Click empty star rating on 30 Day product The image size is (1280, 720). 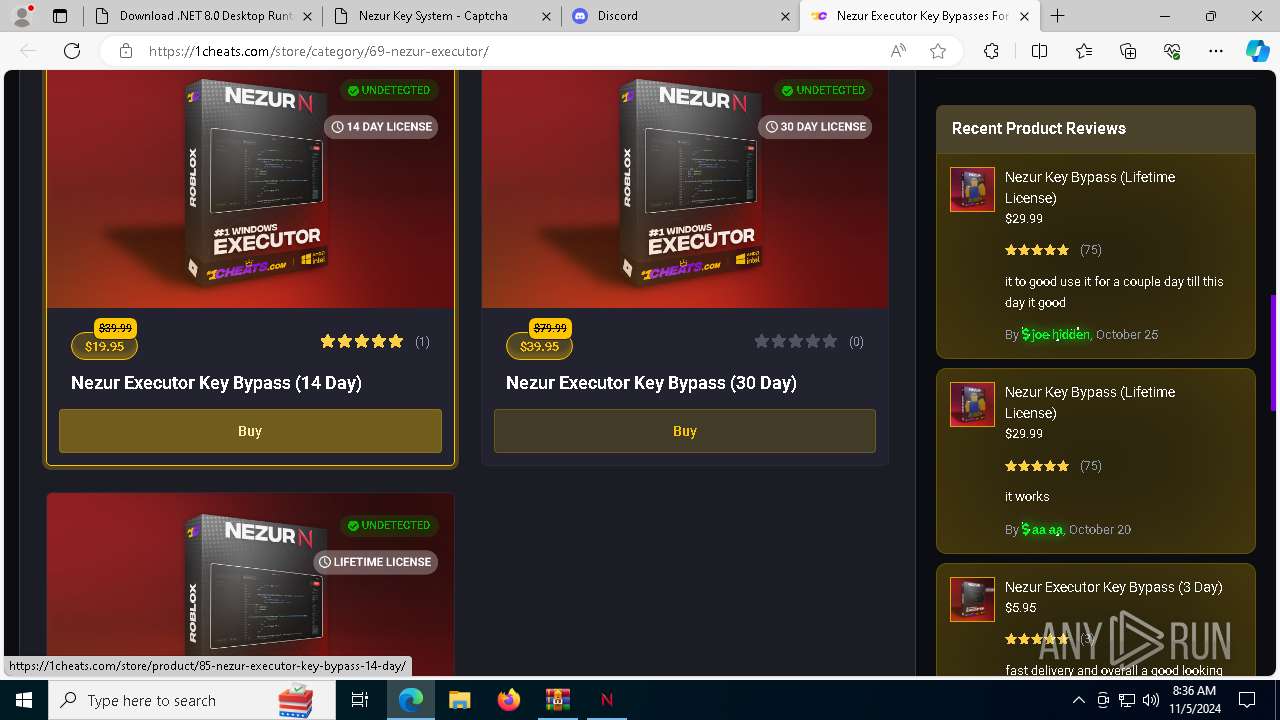click(x=796, y=341)
